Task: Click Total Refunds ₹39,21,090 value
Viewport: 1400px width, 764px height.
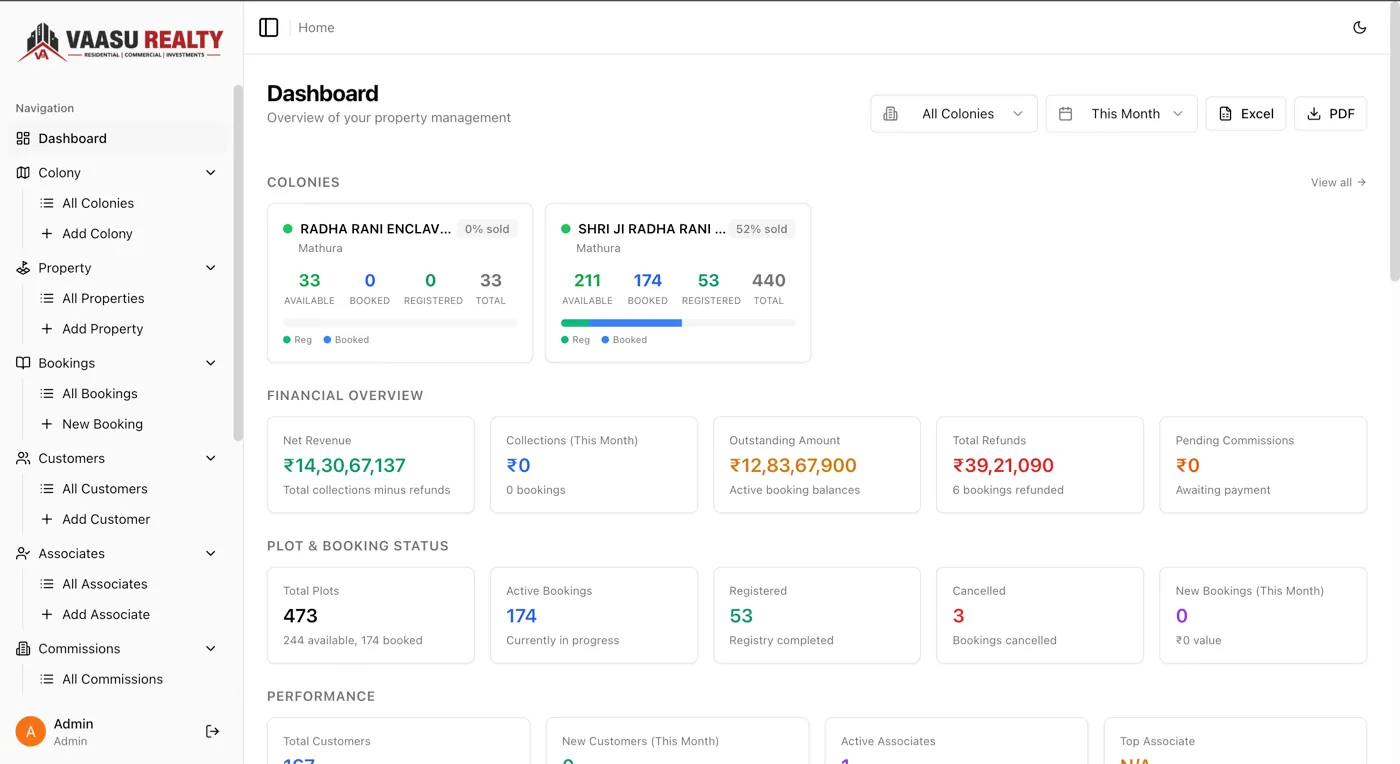Action: (x=1003, y=466)
